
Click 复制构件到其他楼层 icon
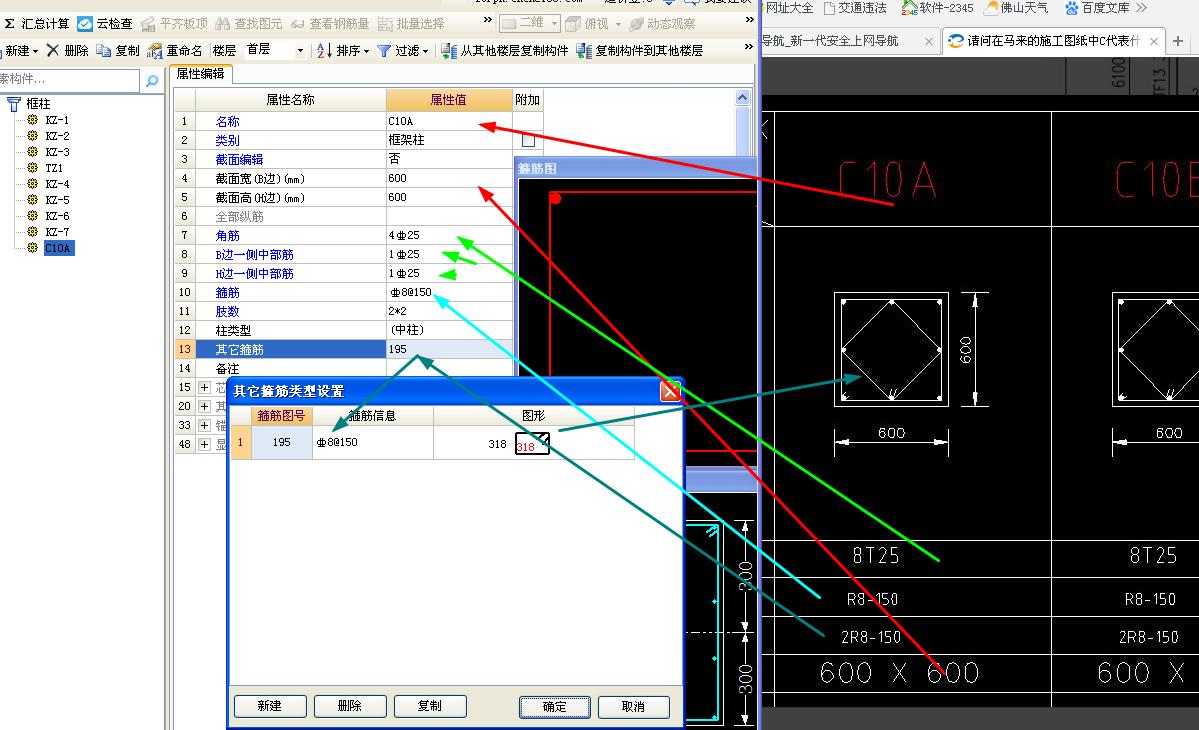point(584,50)
